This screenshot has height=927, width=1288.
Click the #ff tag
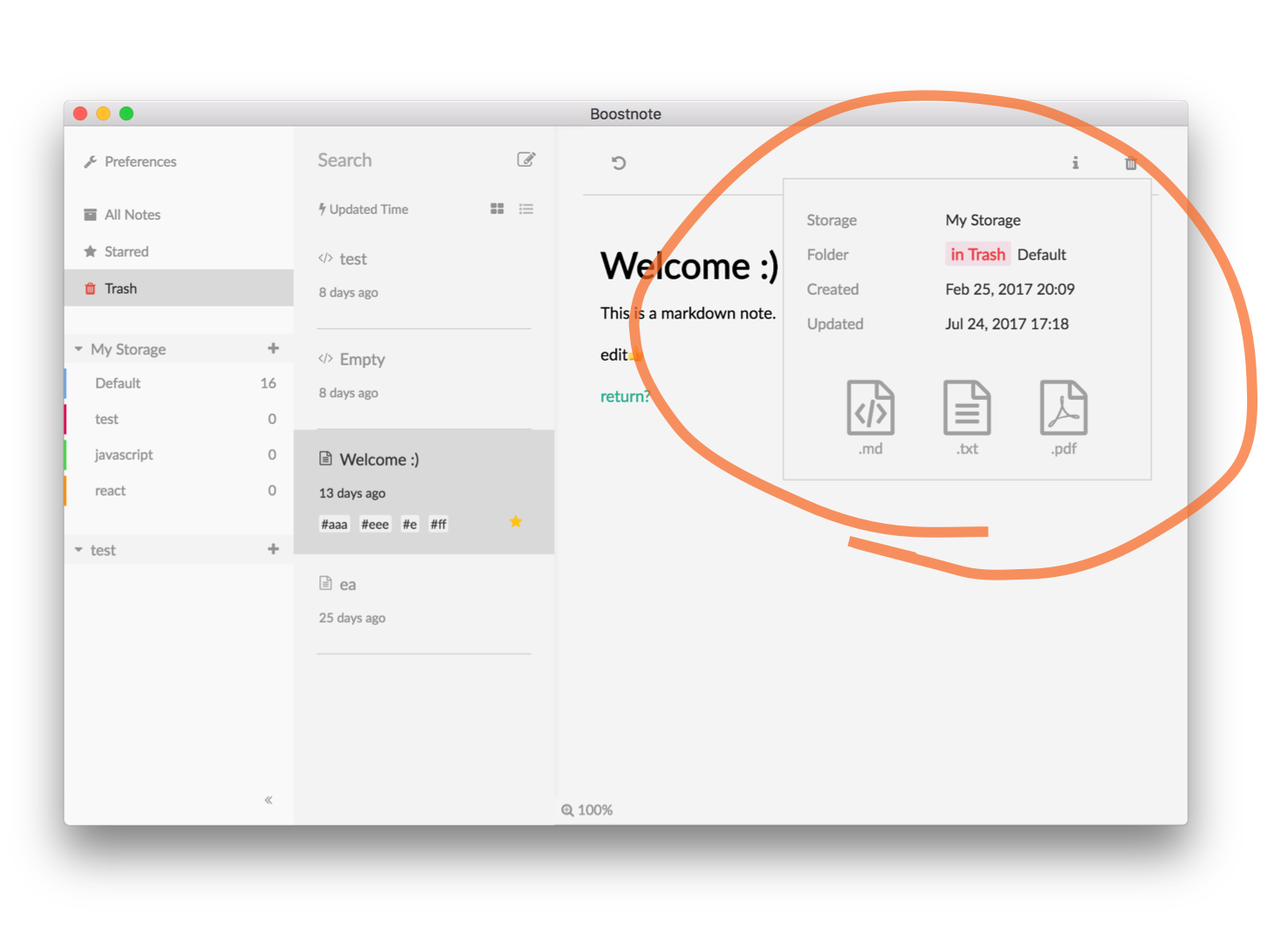[438, 524]
